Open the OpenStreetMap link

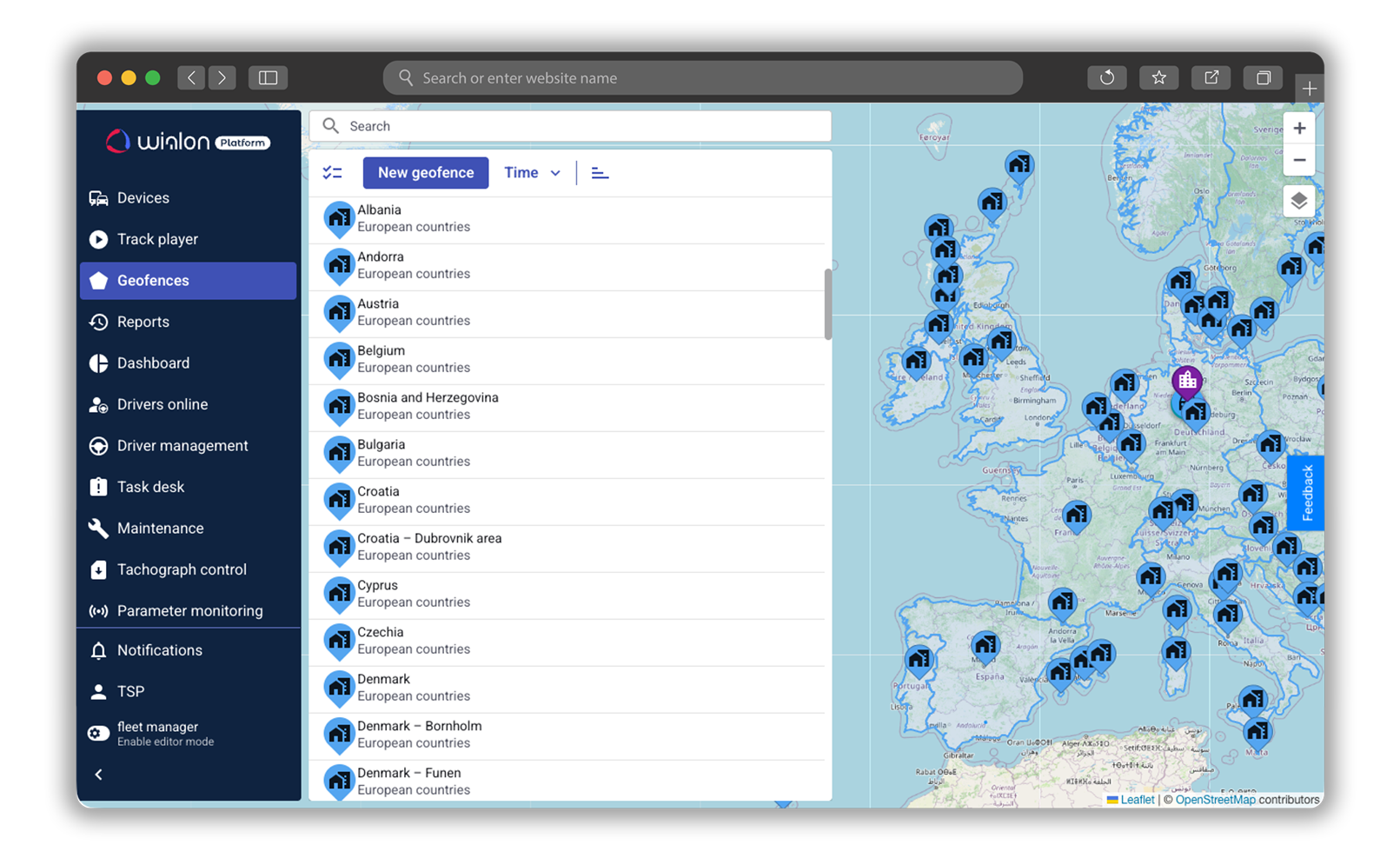(x=1215, y=800)
